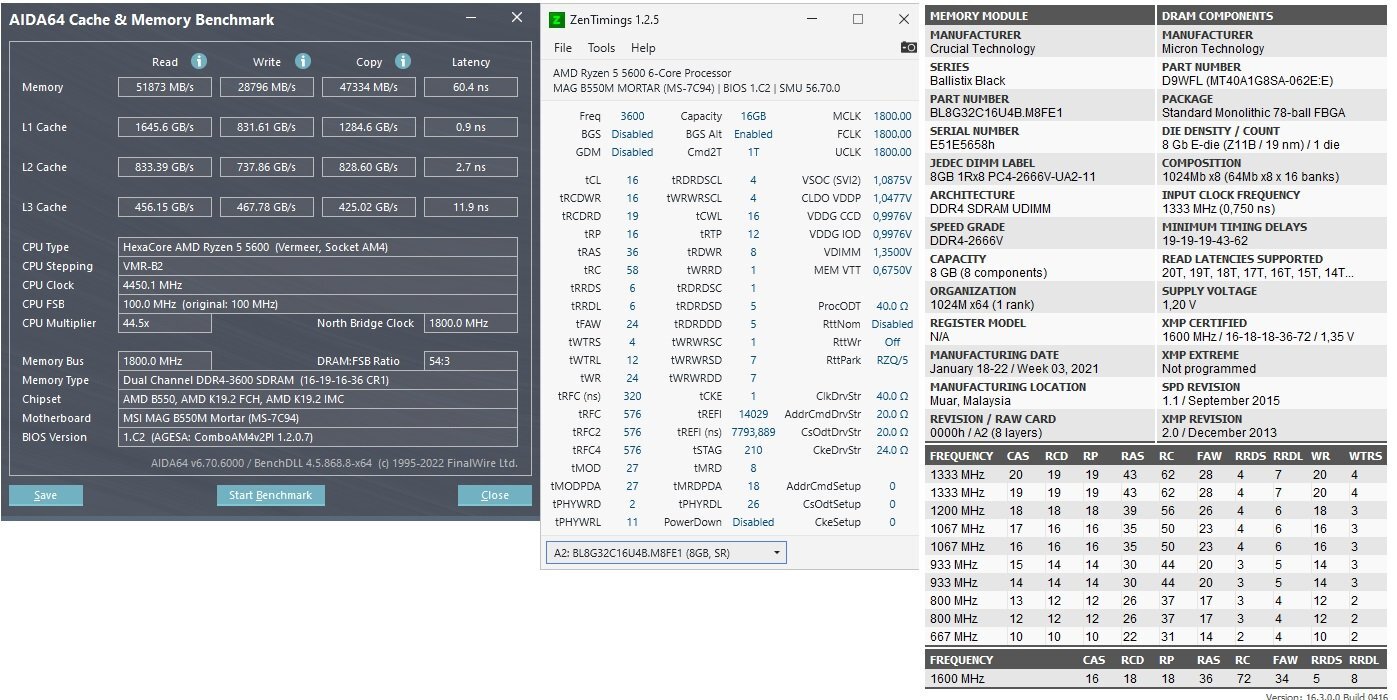Click the 1200 MHz frequency row
Viewport: 1397px width, 700px height.
tap(1156, 511)
